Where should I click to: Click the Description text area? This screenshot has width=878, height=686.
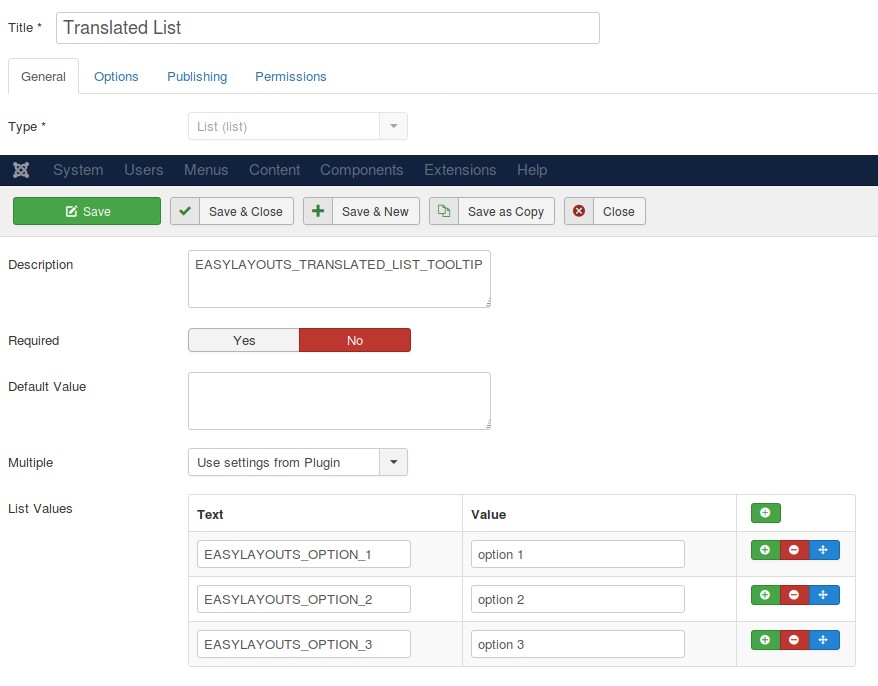tap(339, 279)
